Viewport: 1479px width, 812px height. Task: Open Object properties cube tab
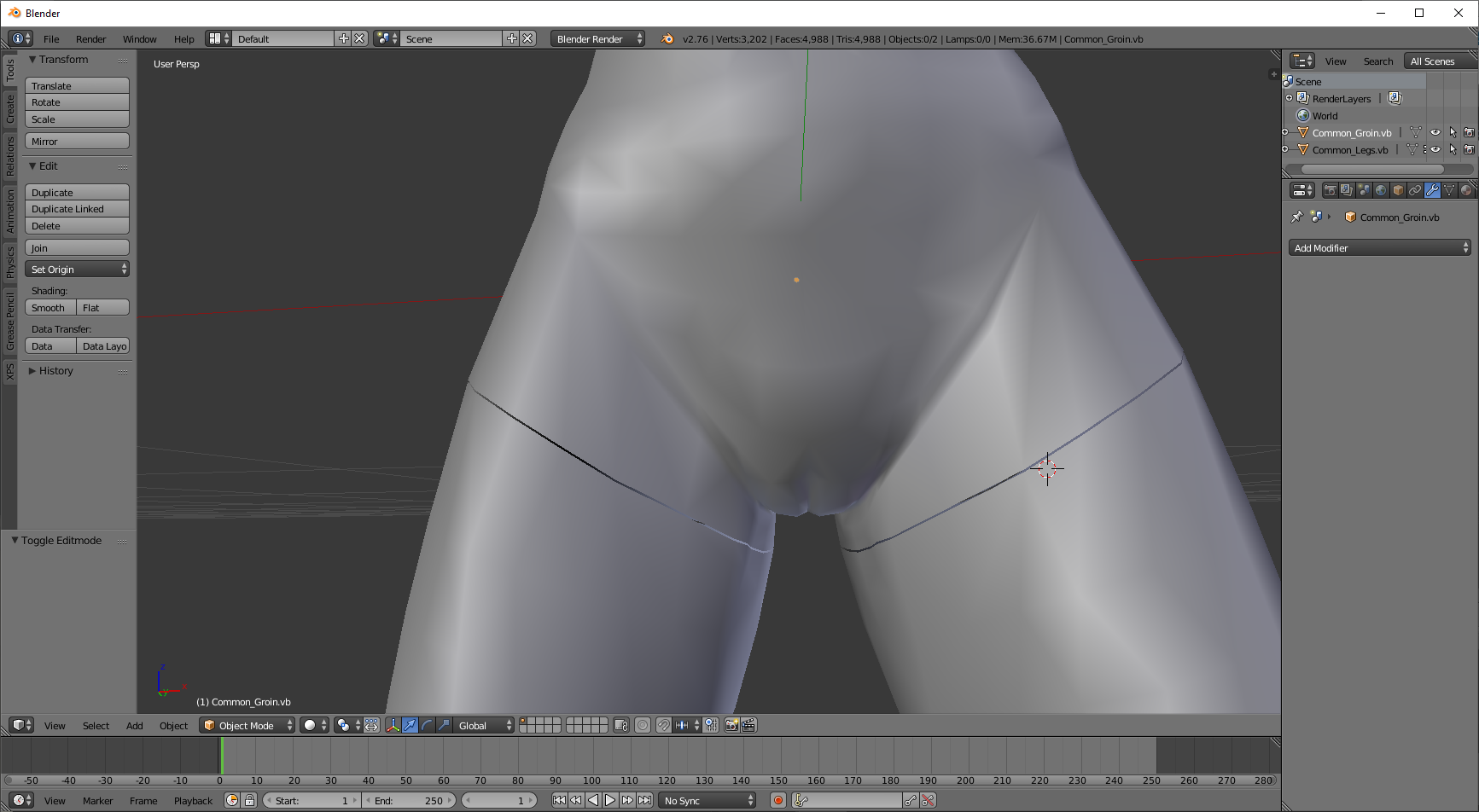pyautogui.click(x=1398, y=190)
